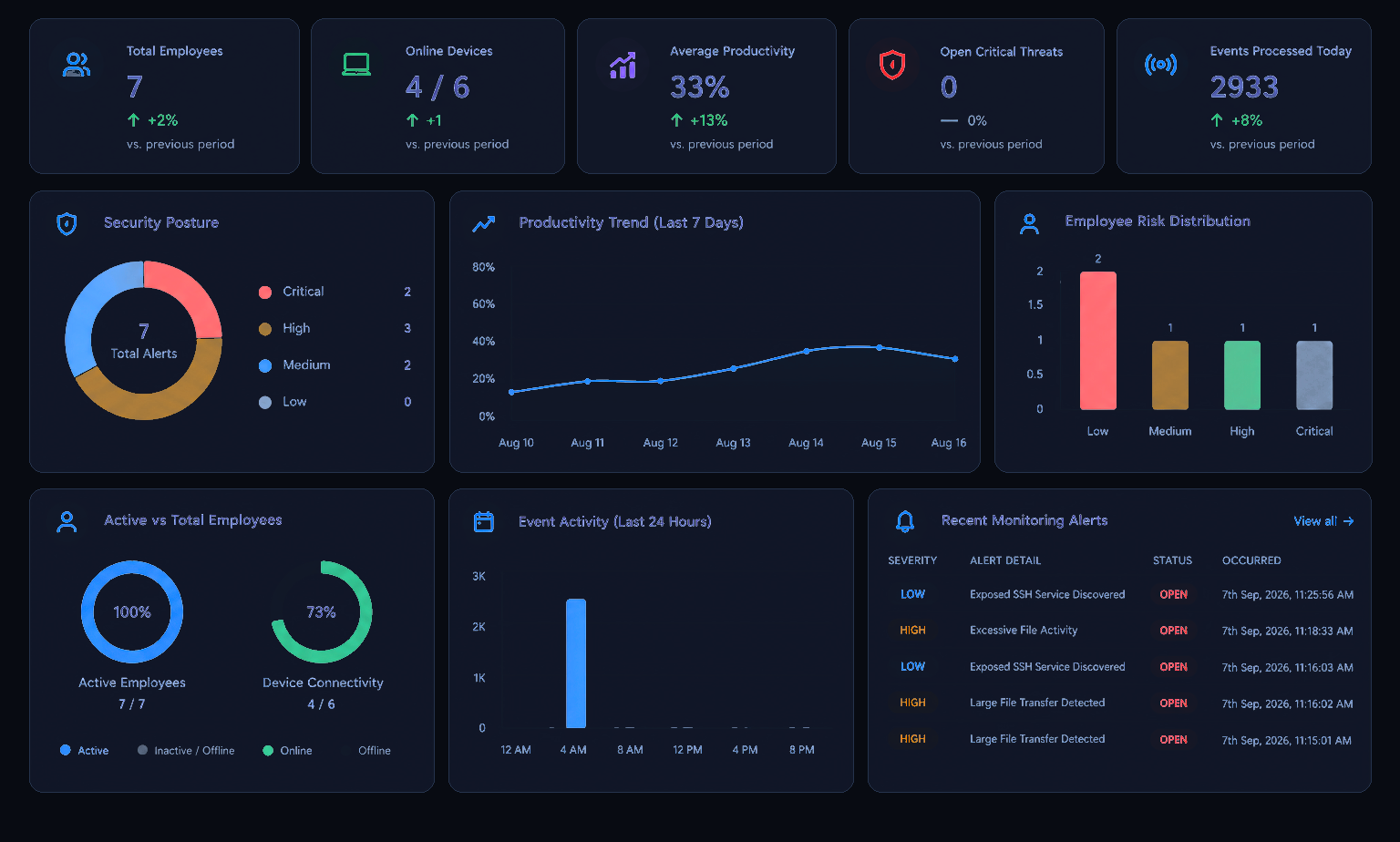Open the 11:16:02 AM Large File Transfer alert
1400x842 pixels.
pos(1120,703)
